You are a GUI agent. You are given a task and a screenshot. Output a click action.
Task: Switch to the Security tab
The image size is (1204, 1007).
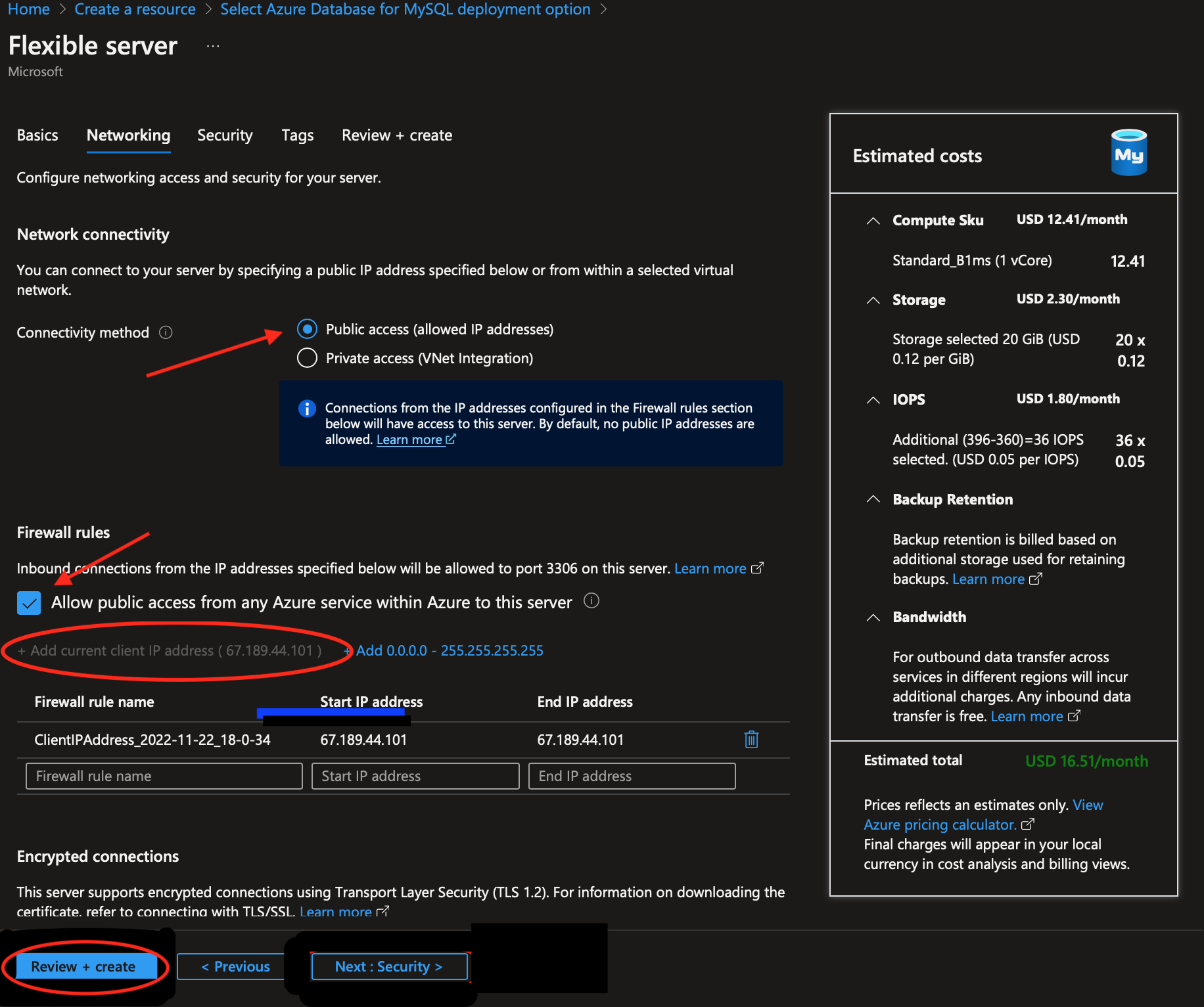click(x=225, y=135)
